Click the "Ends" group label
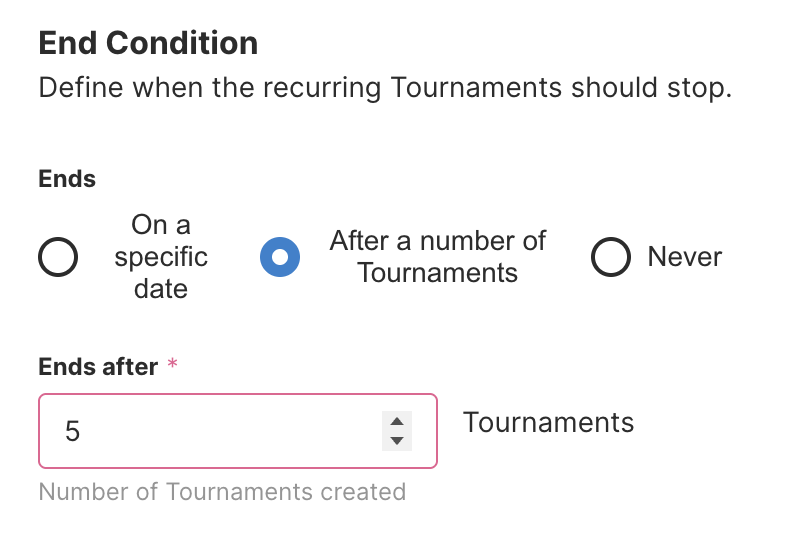 coord(67,179)
